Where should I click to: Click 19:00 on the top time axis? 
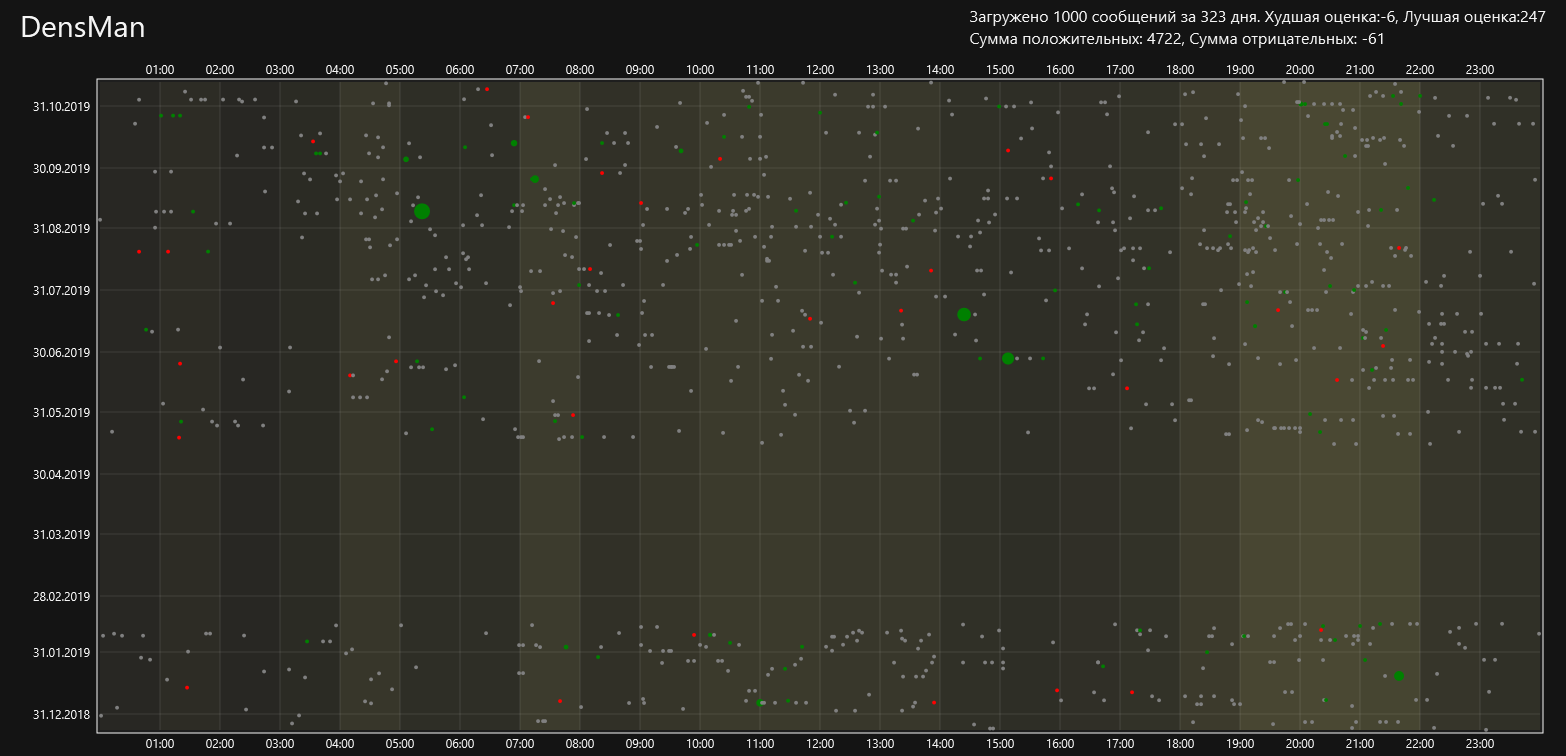click(x=1240, y=70)
